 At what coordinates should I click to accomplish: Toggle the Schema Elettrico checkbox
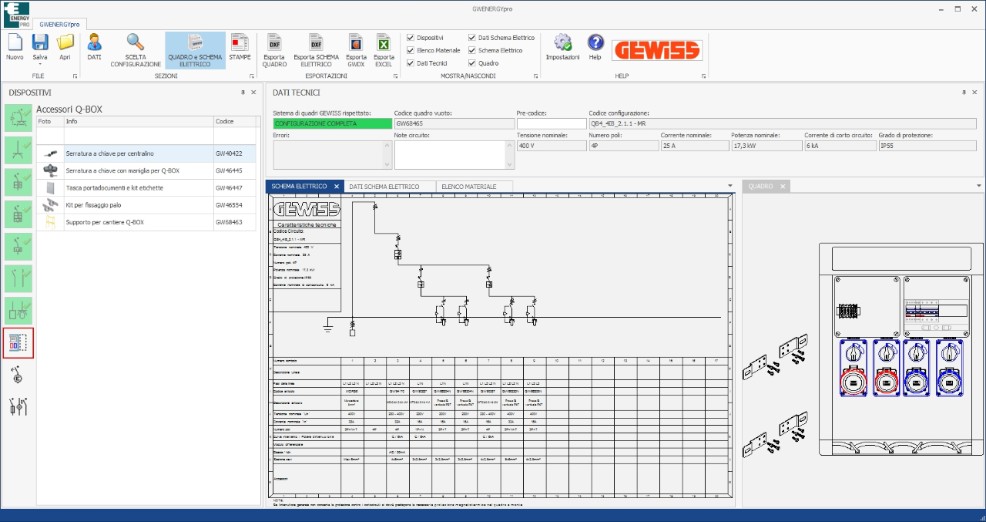[472, 50]
